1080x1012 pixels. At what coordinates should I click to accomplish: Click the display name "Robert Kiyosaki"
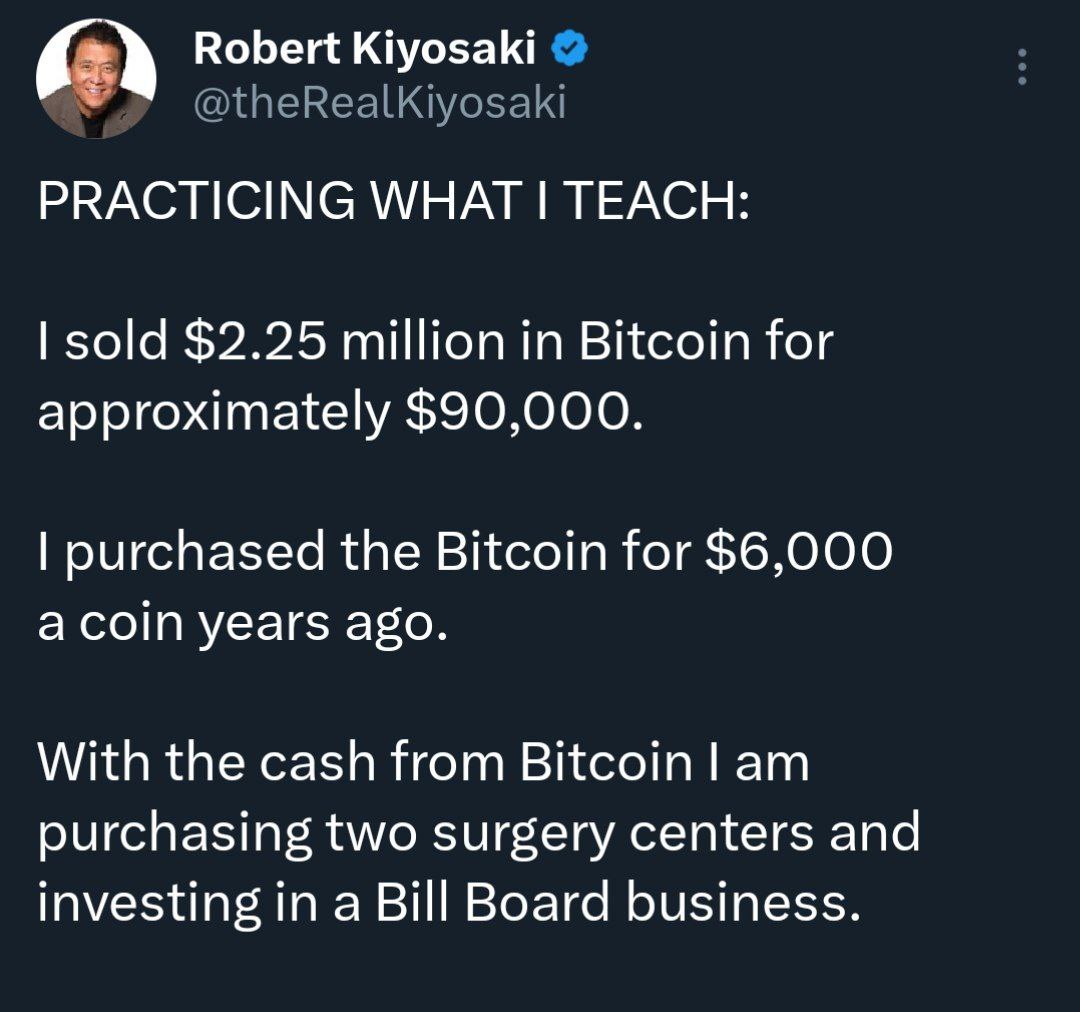click(365, 48)
